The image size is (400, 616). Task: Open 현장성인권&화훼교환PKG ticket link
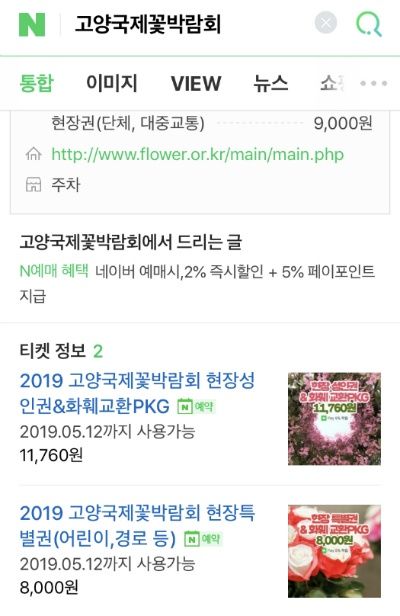pyautogui.click(x=137, y=393)
